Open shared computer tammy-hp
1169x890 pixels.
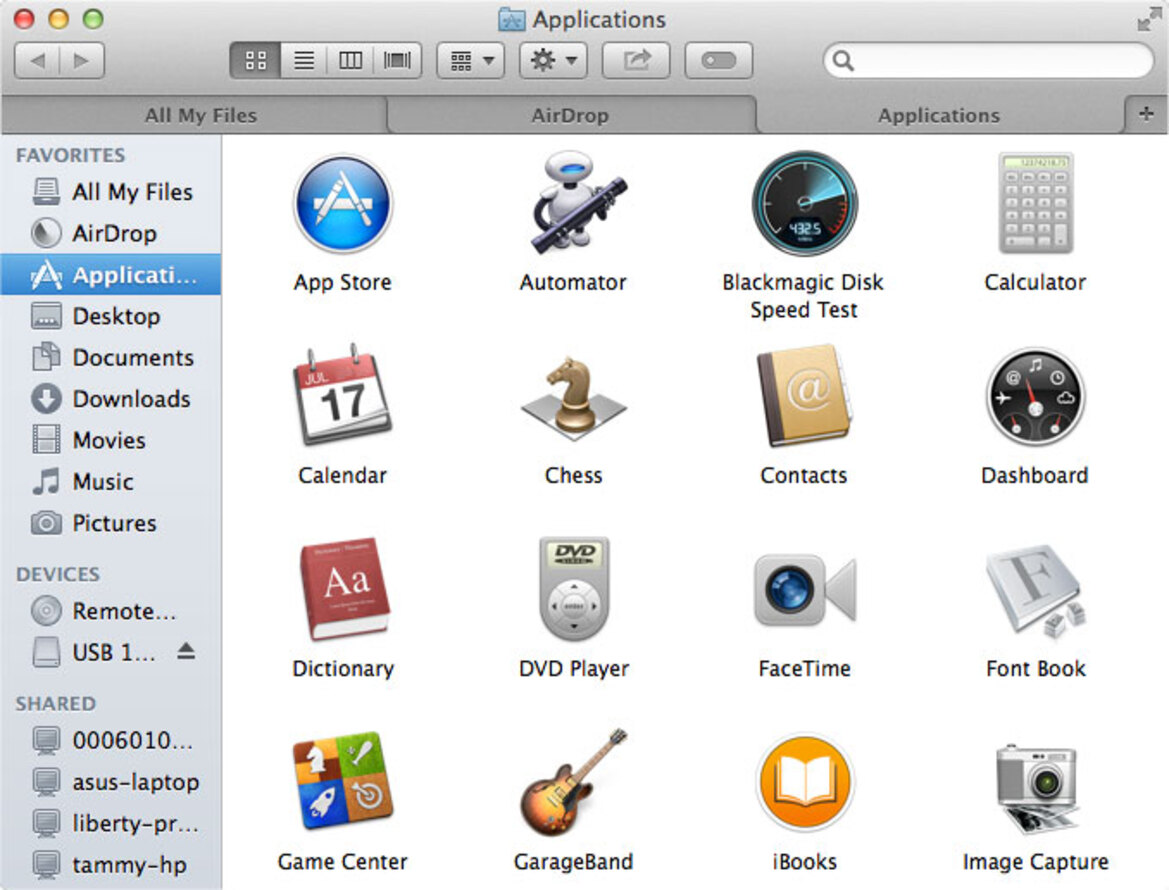pyautogui.click(x=111, y=865)
